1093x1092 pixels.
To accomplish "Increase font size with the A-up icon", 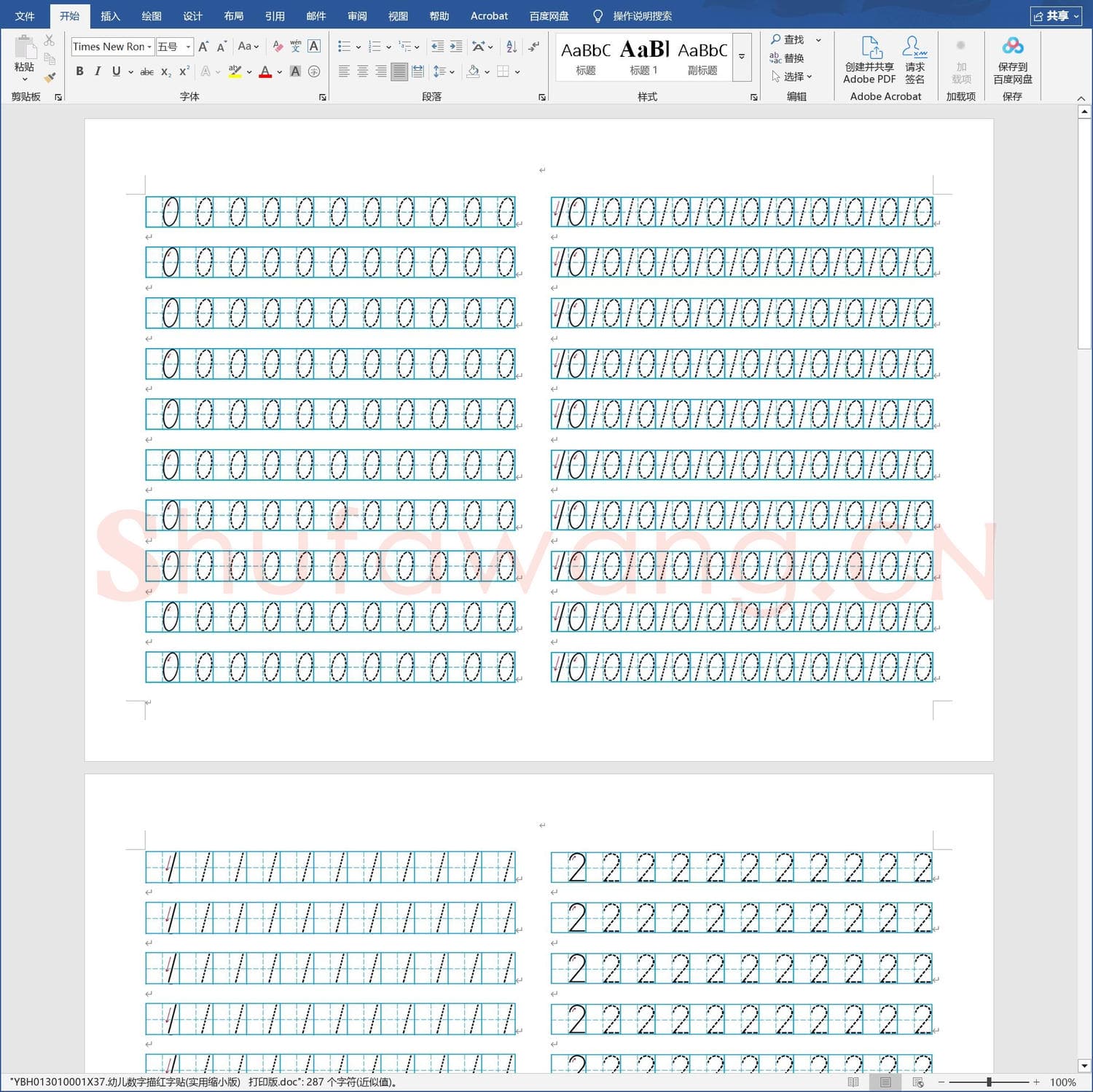I will pyautogui.click(x=203, y=47).
